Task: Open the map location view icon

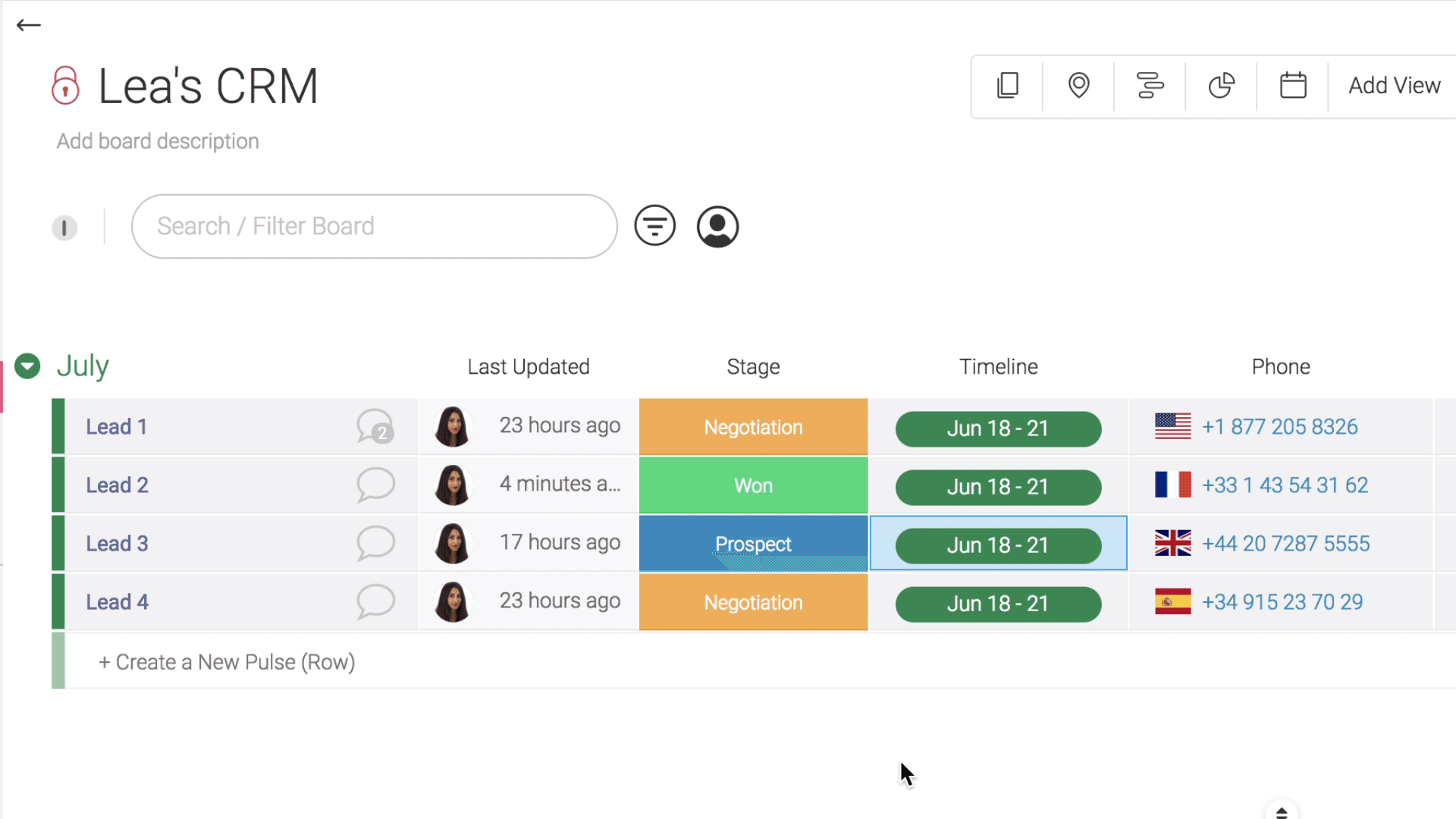Action: click(x=1078, y=86)
